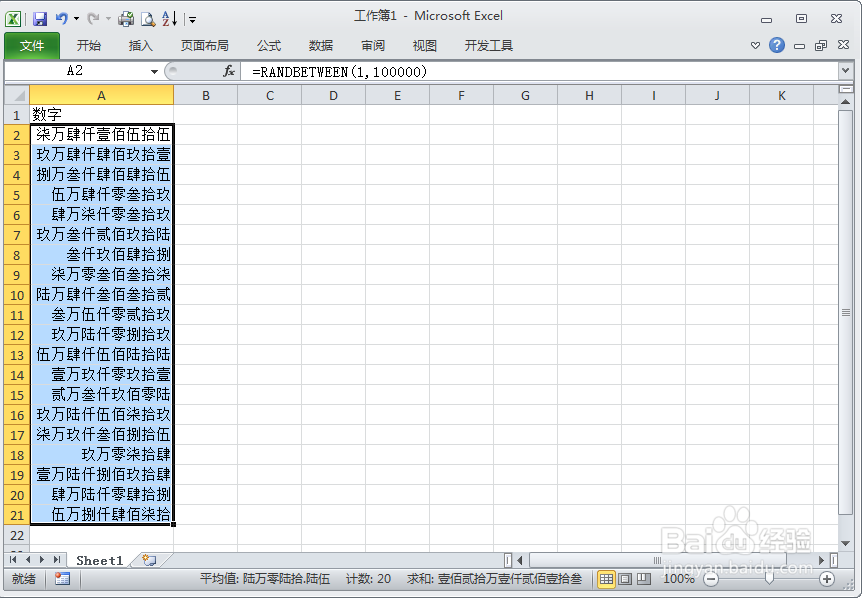This screenshot has width=862, height=598.
Task: Click the Insert Function fx icon
Action: (229, 71)
